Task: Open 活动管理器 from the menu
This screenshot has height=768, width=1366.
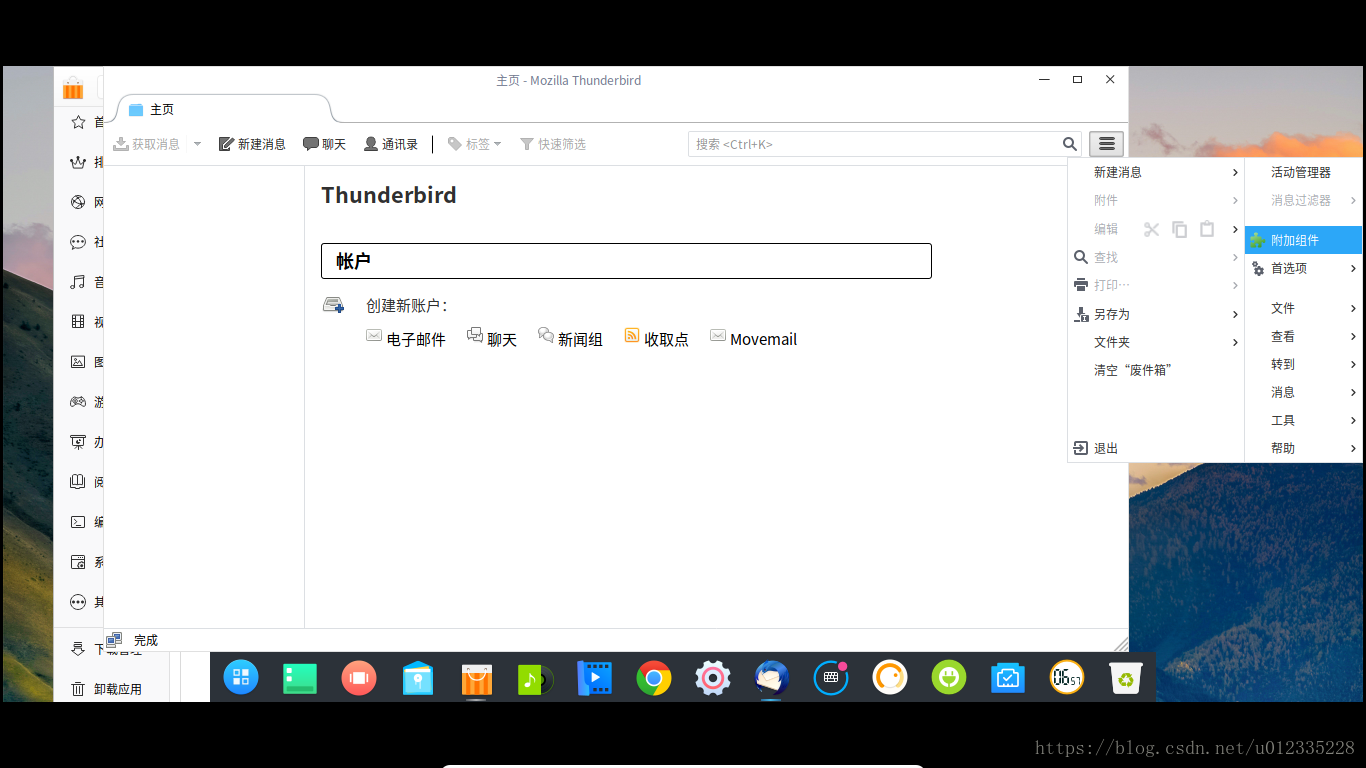Action: pyautogui.click(x=1304, y=172)
